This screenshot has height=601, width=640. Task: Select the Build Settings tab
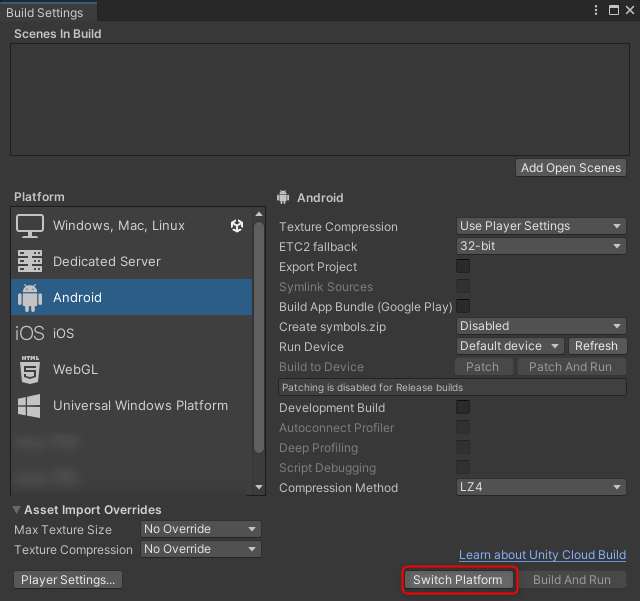click(49, 12)
